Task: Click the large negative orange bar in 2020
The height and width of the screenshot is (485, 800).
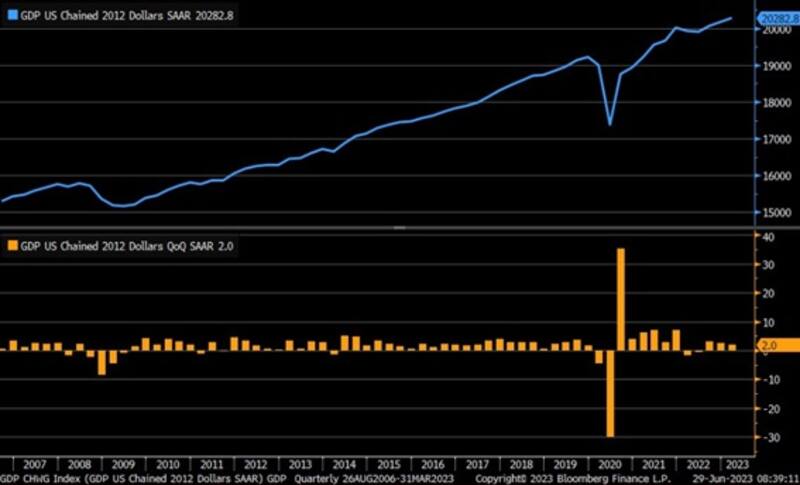Action: coord(610,393)
